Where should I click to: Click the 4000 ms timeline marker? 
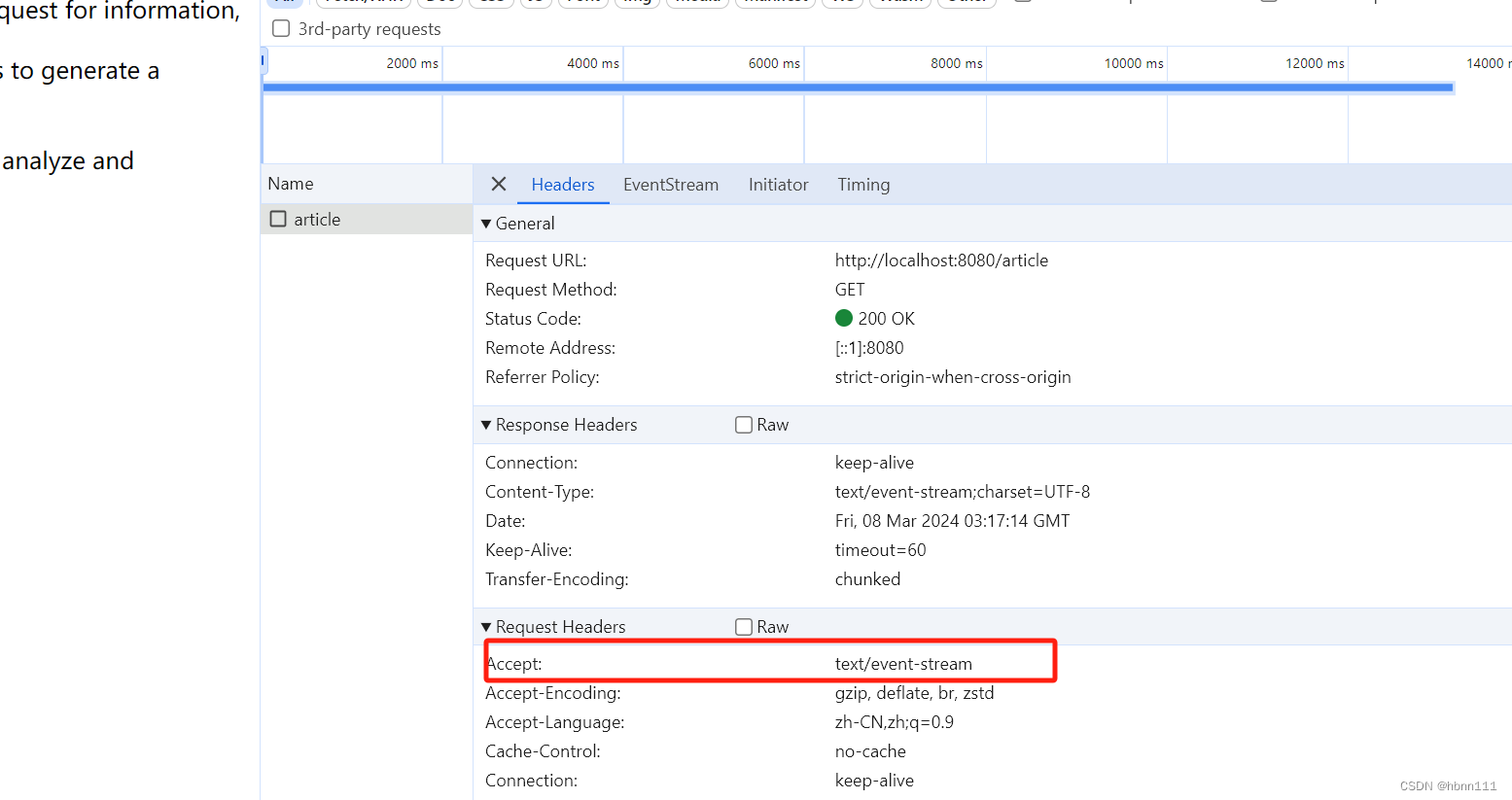coord(593,63)
